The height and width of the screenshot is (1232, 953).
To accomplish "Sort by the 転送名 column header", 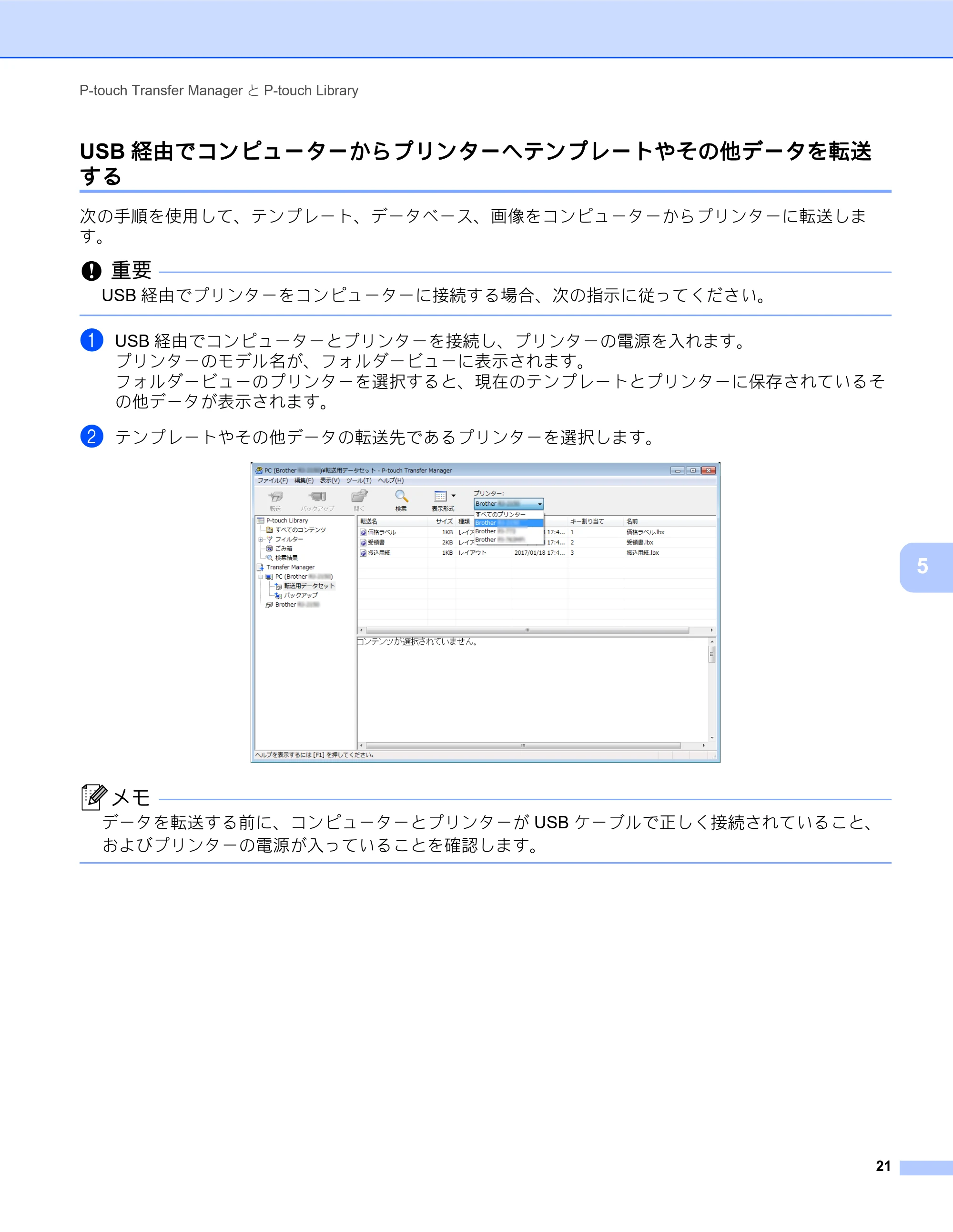I will (x=393, y=522).
